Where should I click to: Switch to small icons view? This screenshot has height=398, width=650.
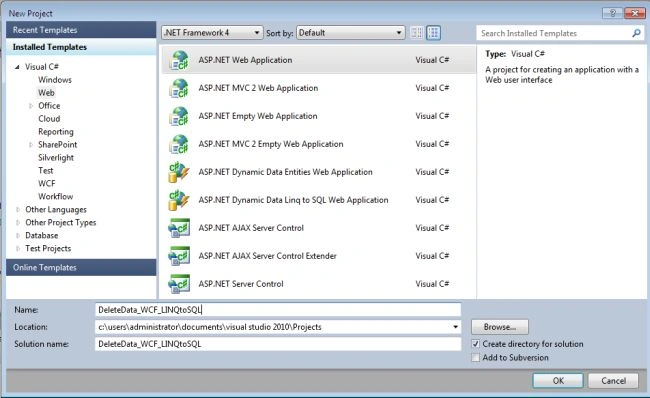[x=417, y=33]
